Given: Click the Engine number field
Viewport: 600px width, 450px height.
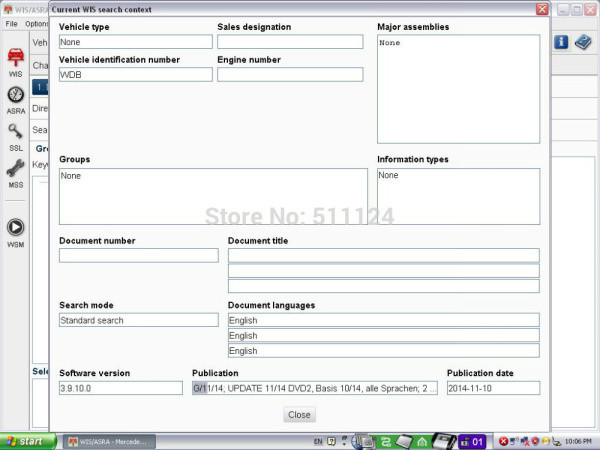Looking at the screenshot, I should [290, 75].
